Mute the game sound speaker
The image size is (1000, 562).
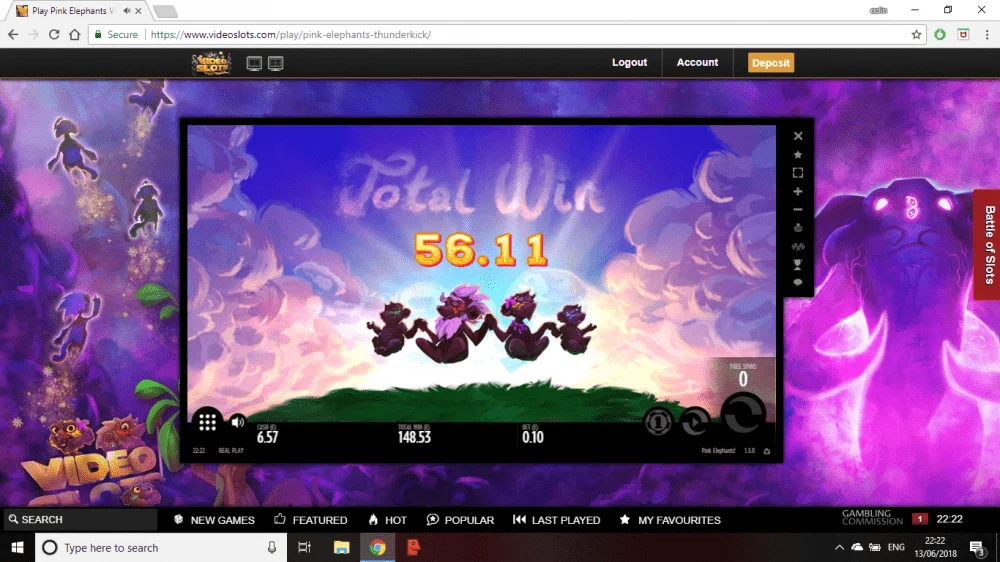[238, 422]
